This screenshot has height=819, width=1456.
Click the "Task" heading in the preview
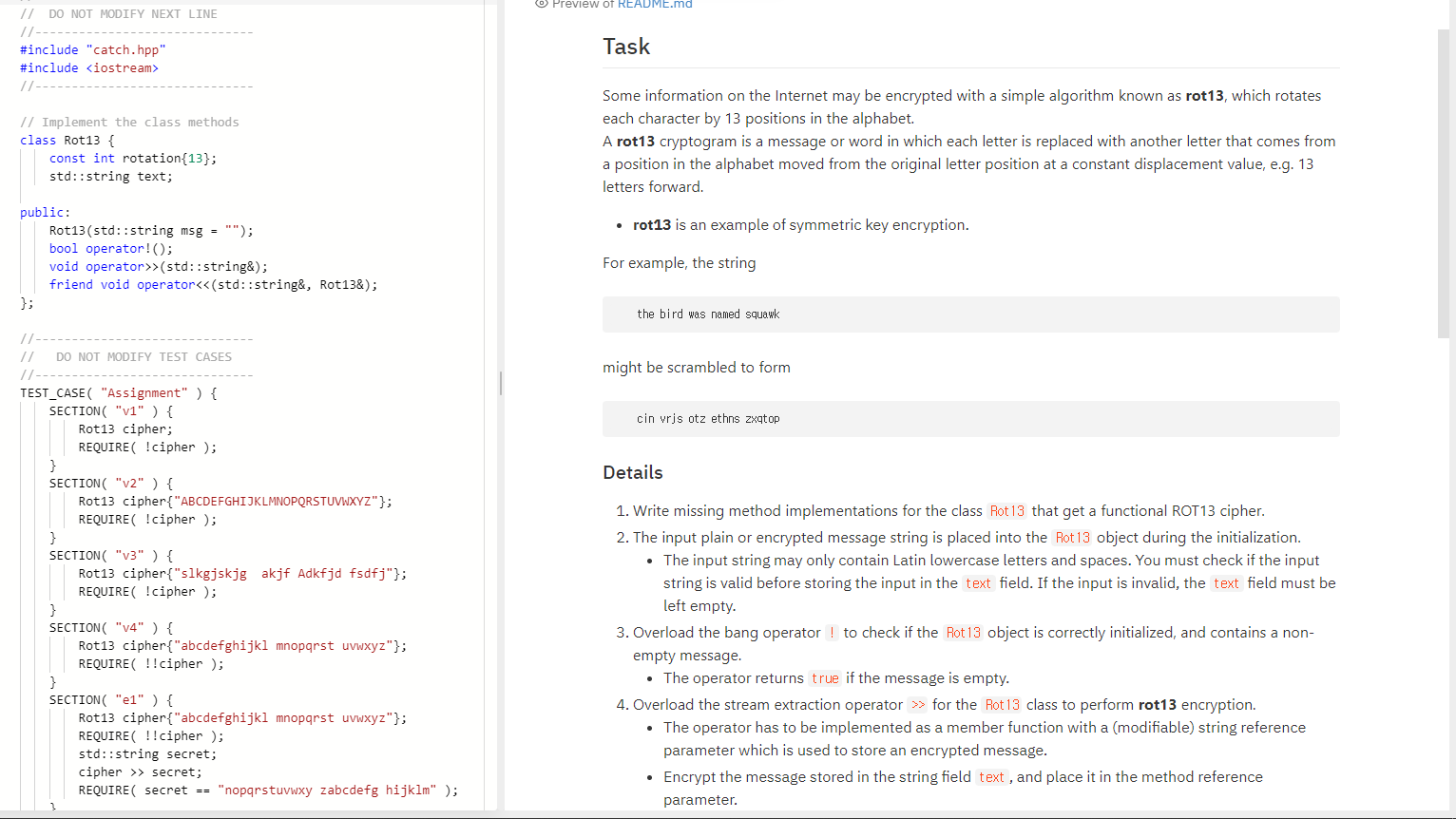[626, 47]
